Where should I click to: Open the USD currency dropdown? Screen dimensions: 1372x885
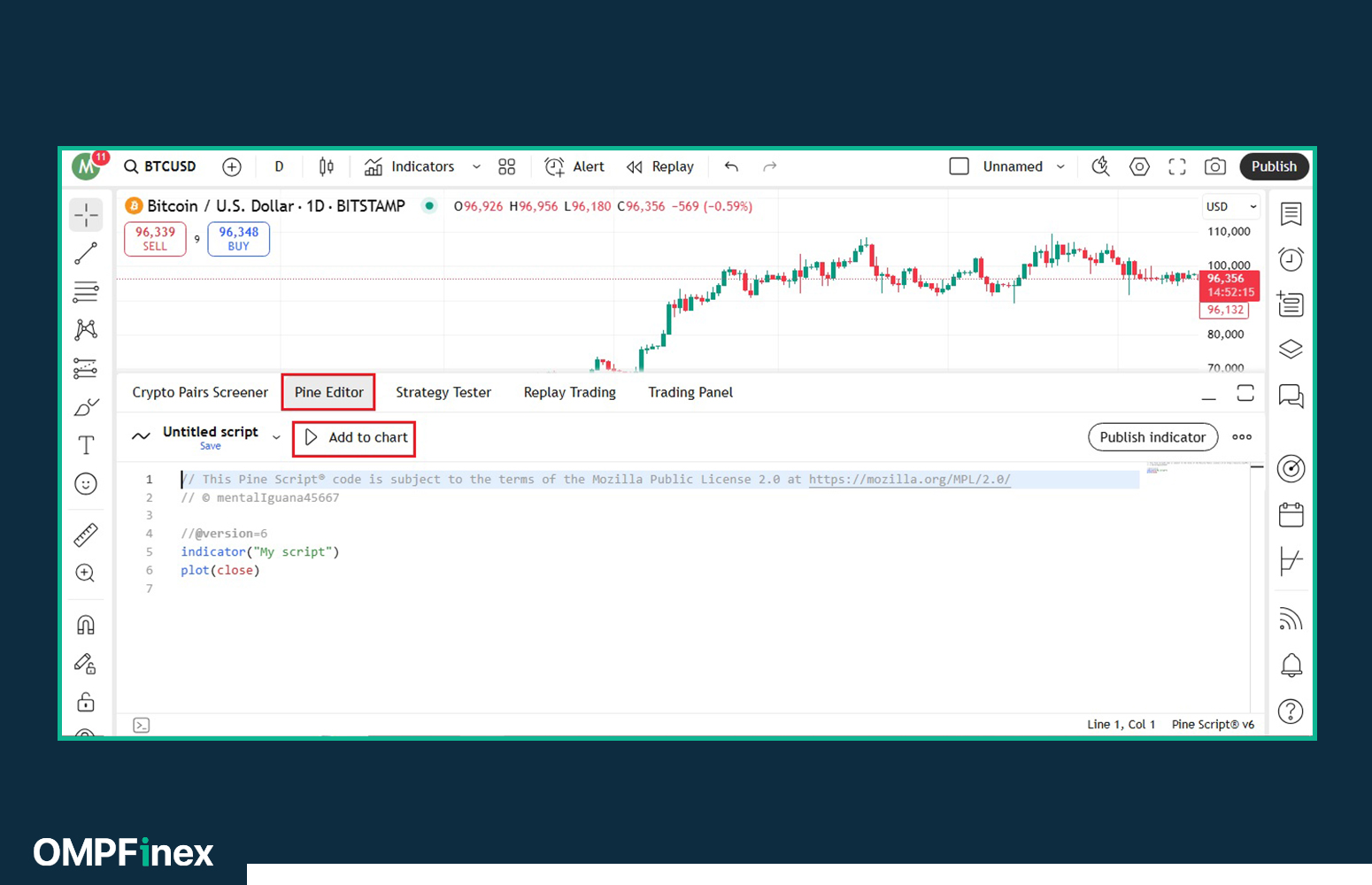pos(1230,206)
